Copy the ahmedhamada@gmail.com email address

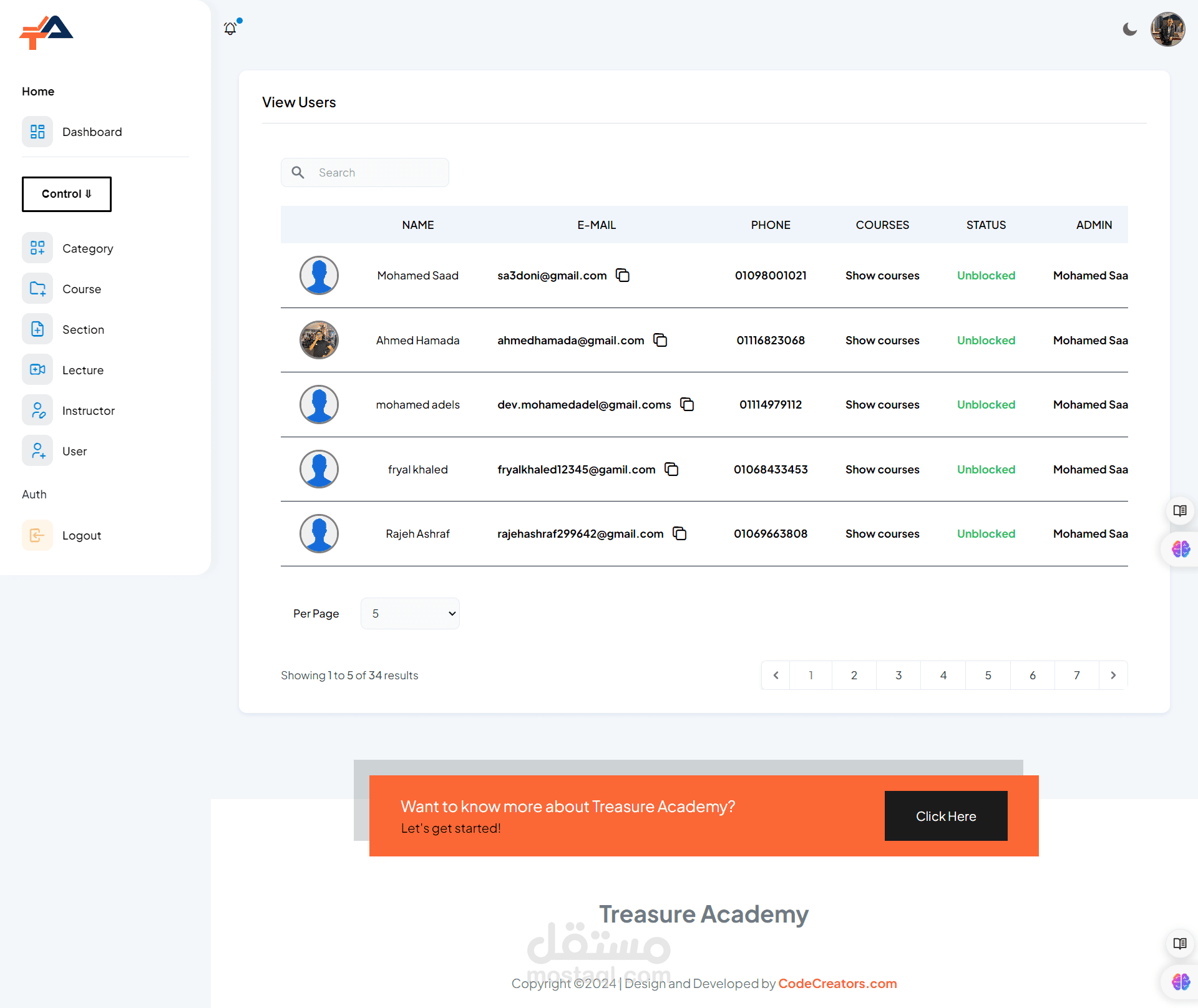(x=660, y=340)
